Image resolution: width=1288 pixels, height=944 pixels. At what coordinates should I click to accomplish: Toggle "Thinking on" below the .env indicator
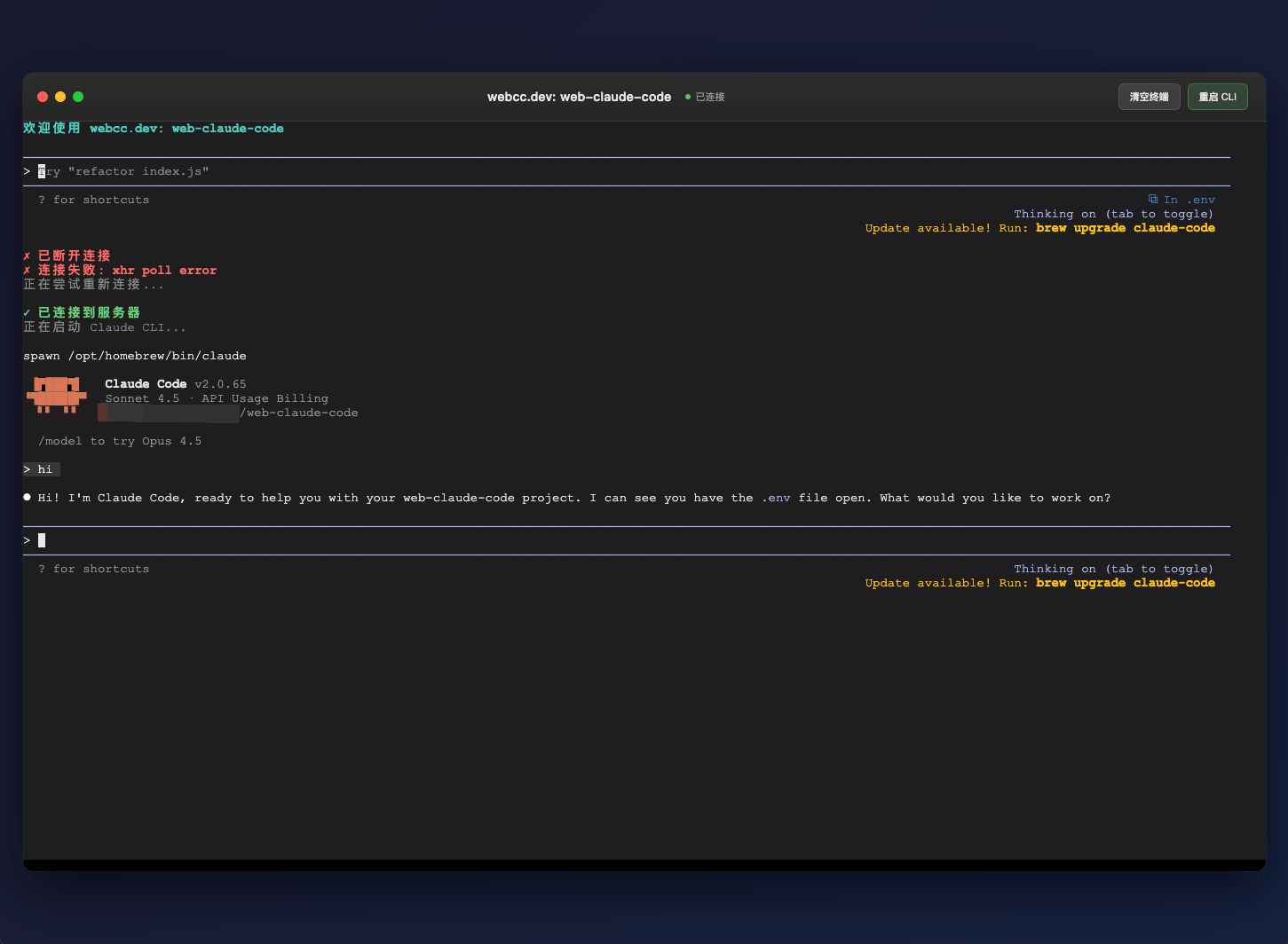tap(1113, 214)
